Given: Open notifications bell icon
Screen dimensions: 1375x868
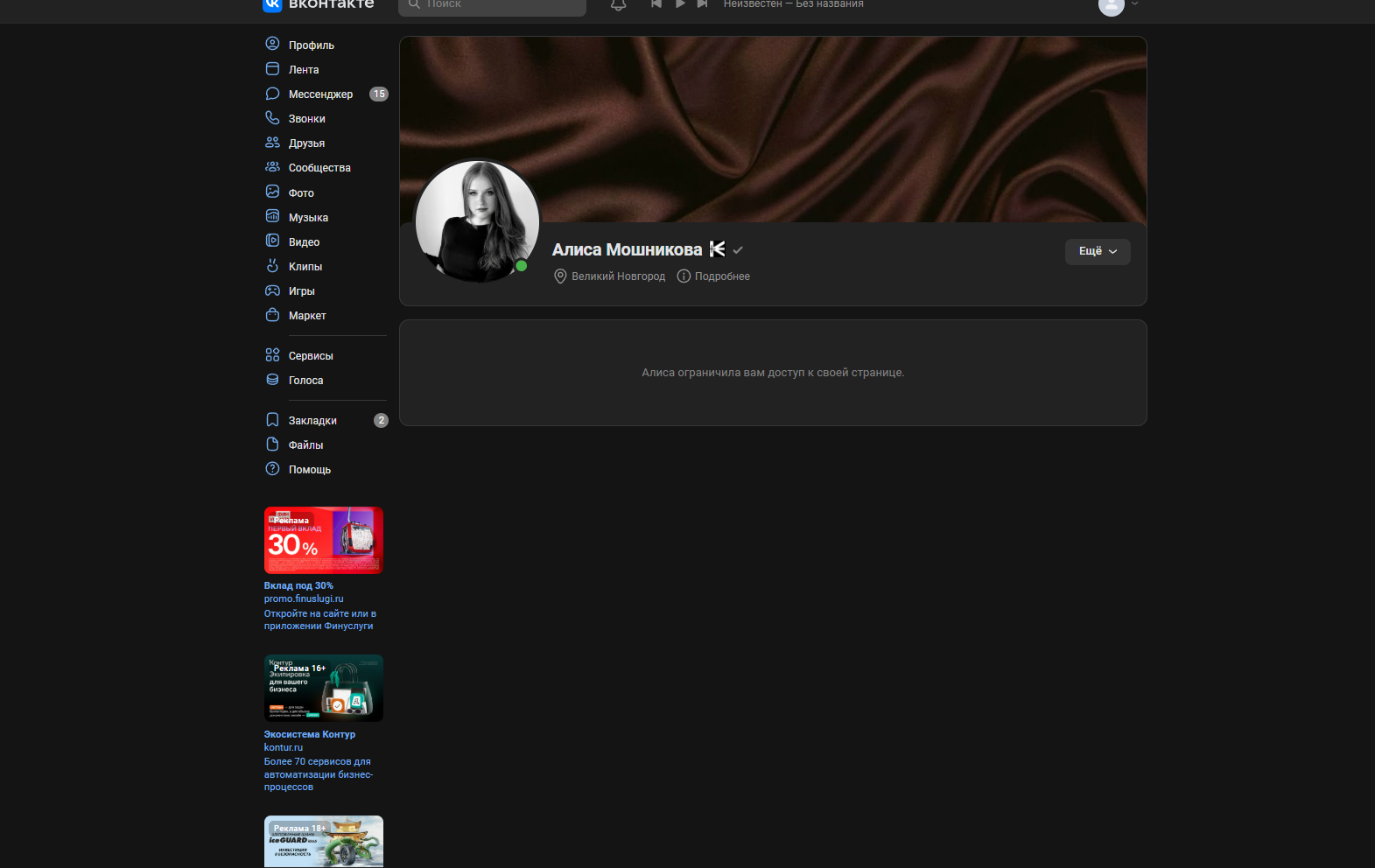Looking at the screenshot, I should click(618, 4).
